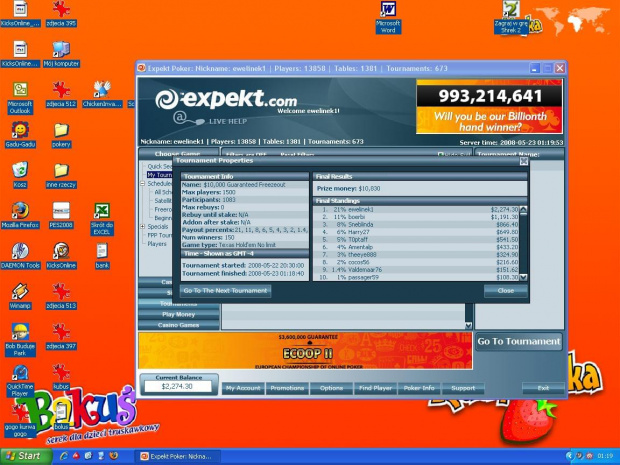Viewport: 620px width, 465px height.
Task: Collapse the Scheduled tree node
Action: coord(142,183)
